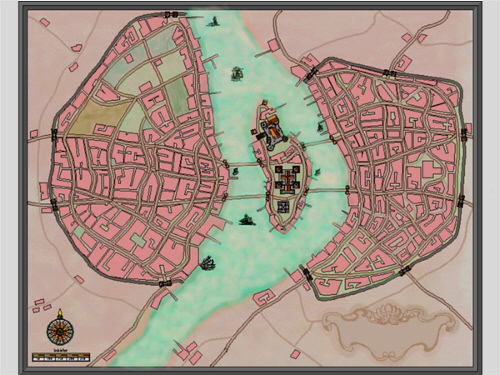Click the small dark square building at the island's south

283,207
